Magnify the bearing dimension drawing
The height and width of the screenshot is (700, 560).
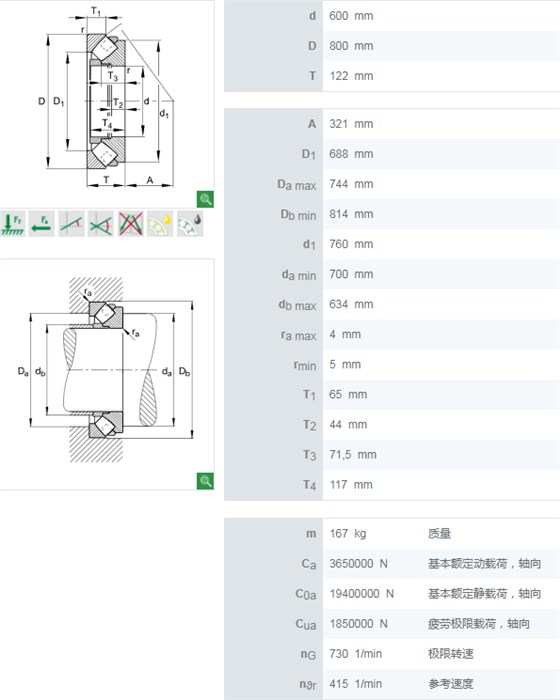click(x=205, y=199)
